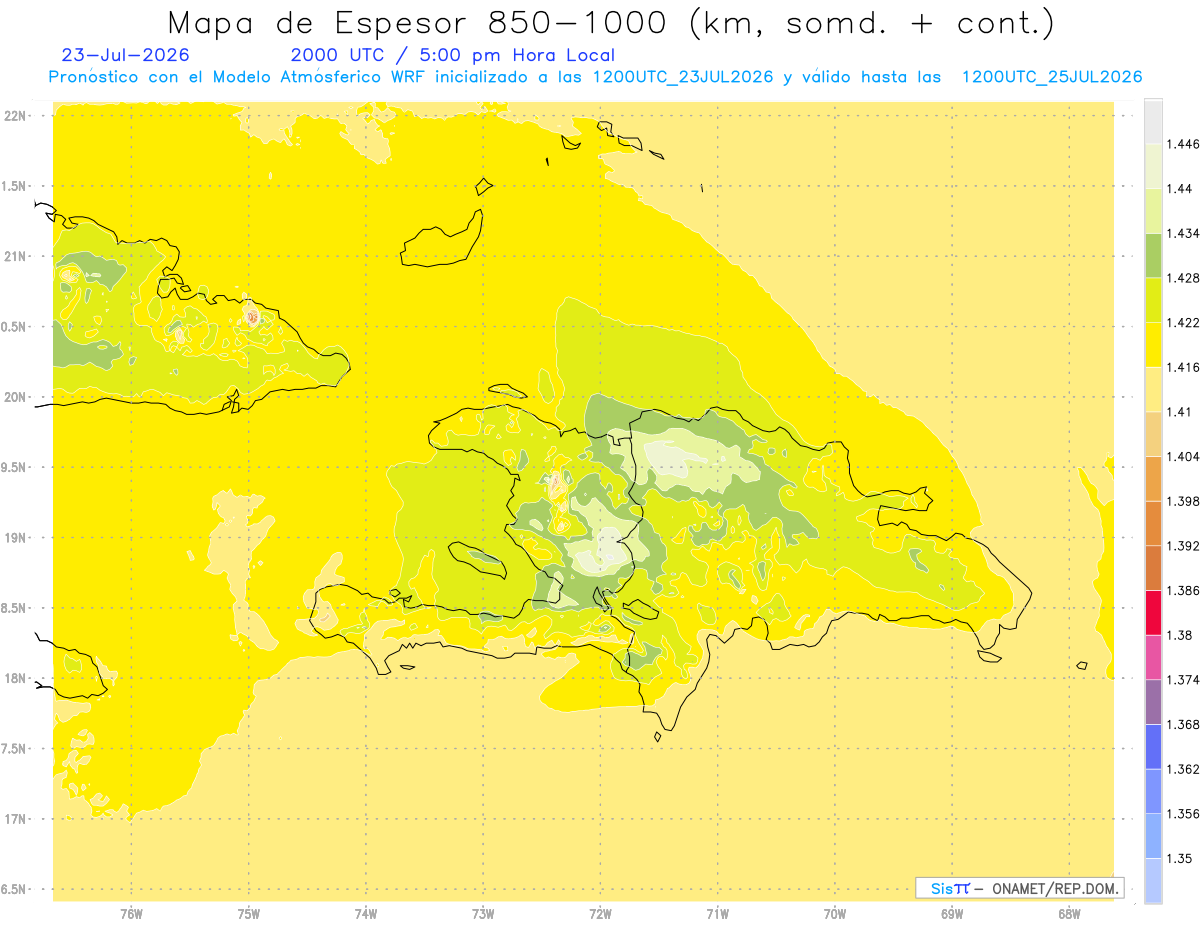
Task: Click longitude axis label "73W"
Action: (483, 913)
